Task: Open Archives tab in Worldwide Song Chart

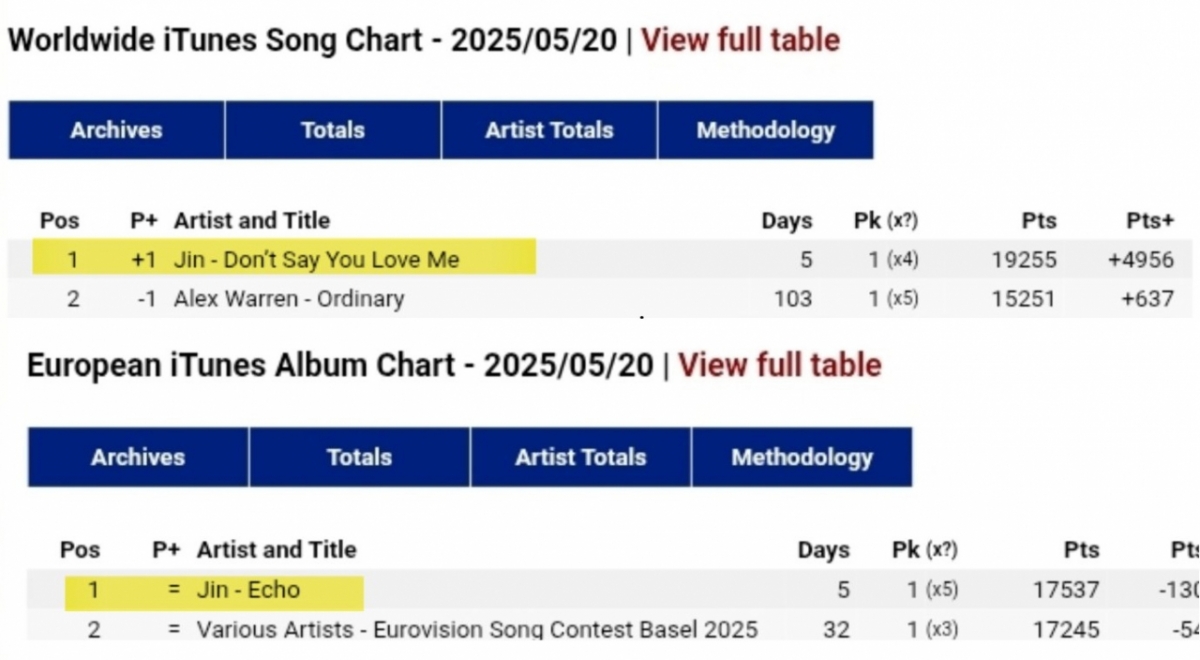Action: (x=116, y=130)
